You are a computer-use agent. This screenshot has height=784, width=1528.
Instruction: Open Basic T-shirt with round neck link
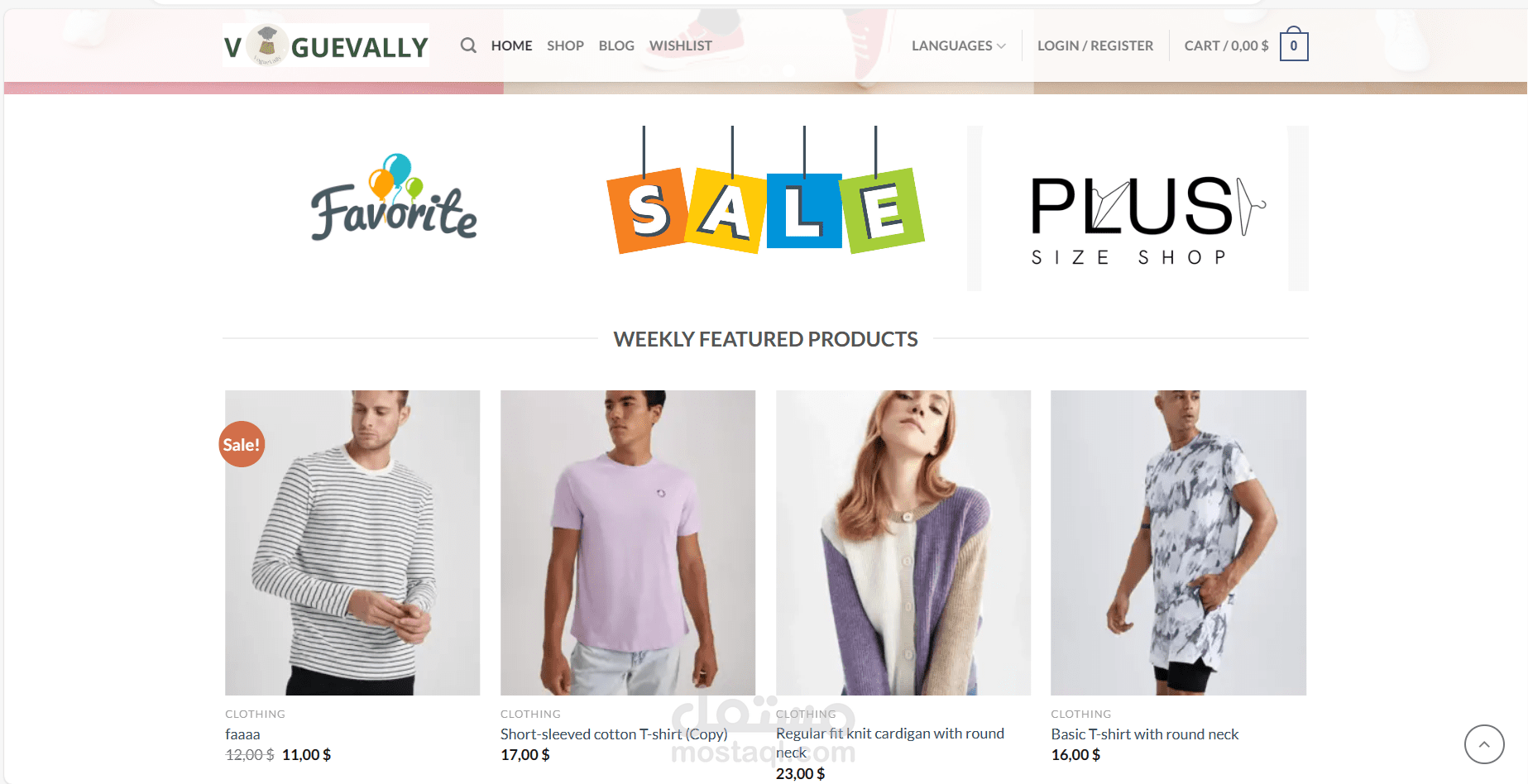(x=1145, y=734)
